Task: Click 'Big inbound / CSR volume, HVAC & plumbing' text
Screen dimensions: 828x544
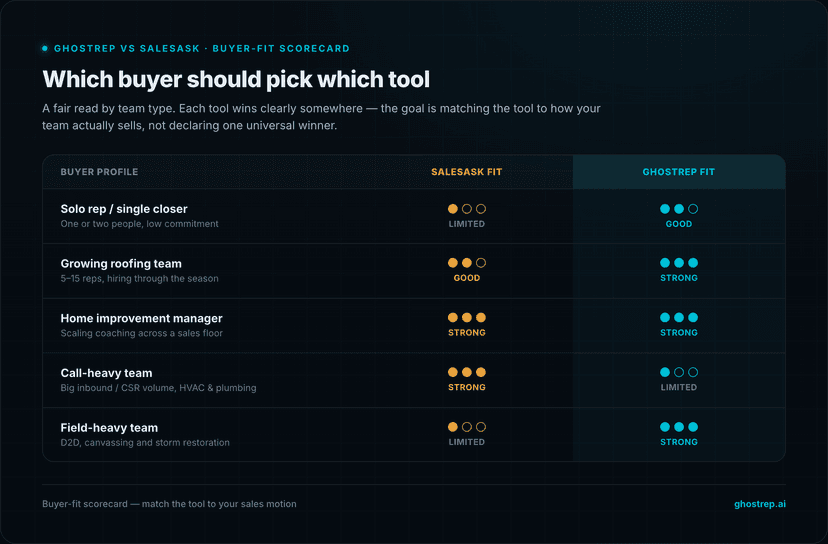Action: click(x=158, y=388)
